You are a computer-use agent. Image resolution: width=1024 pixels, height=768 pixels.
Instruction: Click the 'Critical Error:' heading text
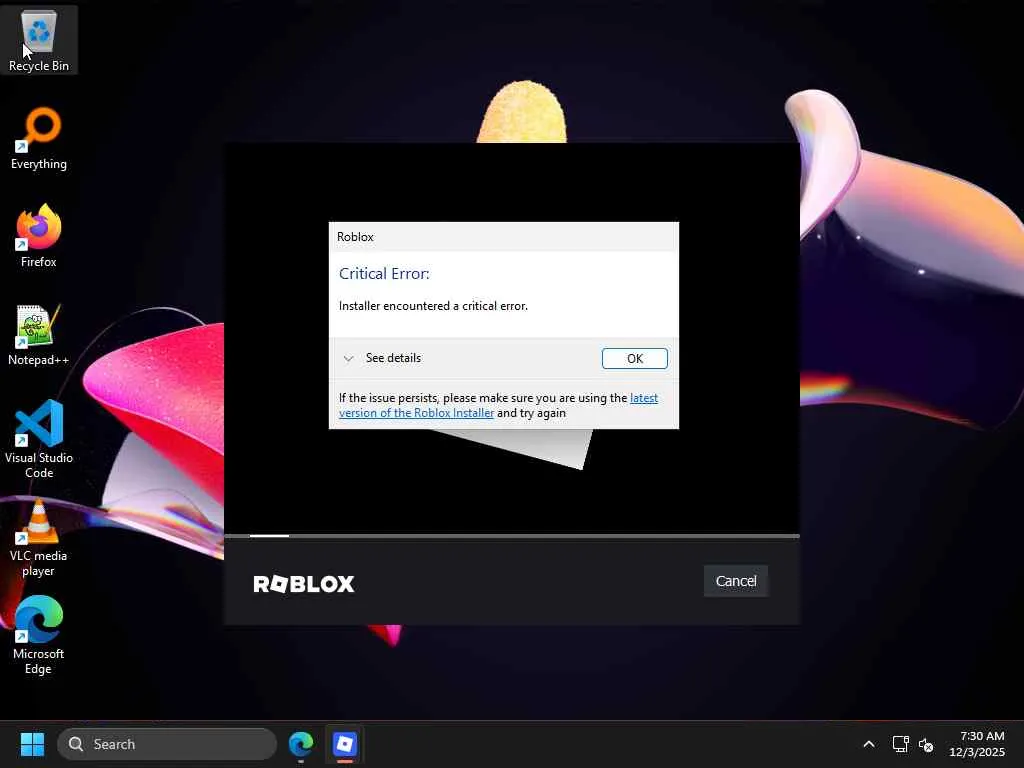click(384, 274)
